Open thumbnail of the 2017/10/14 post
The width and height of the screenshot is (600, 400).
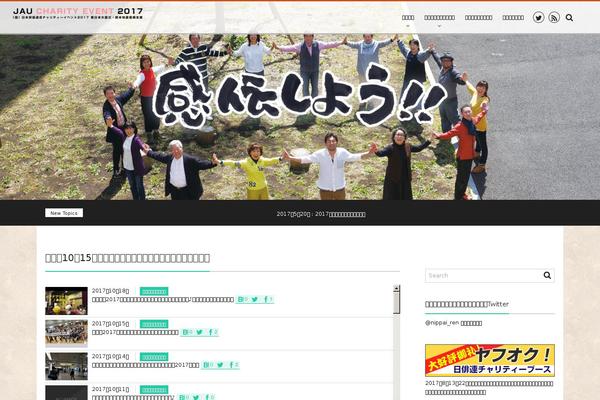66,366
